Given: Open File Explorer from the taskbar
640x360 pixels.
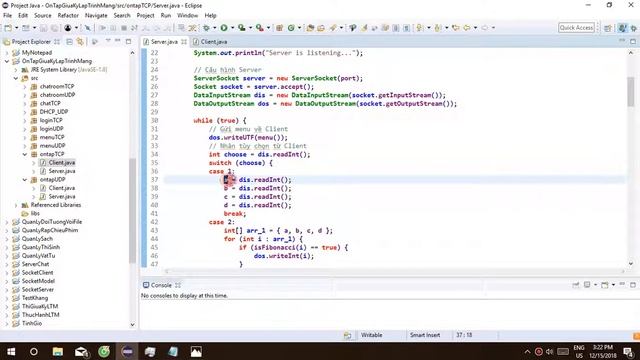Looking at the screenshot, I should (x=58, y=351).
